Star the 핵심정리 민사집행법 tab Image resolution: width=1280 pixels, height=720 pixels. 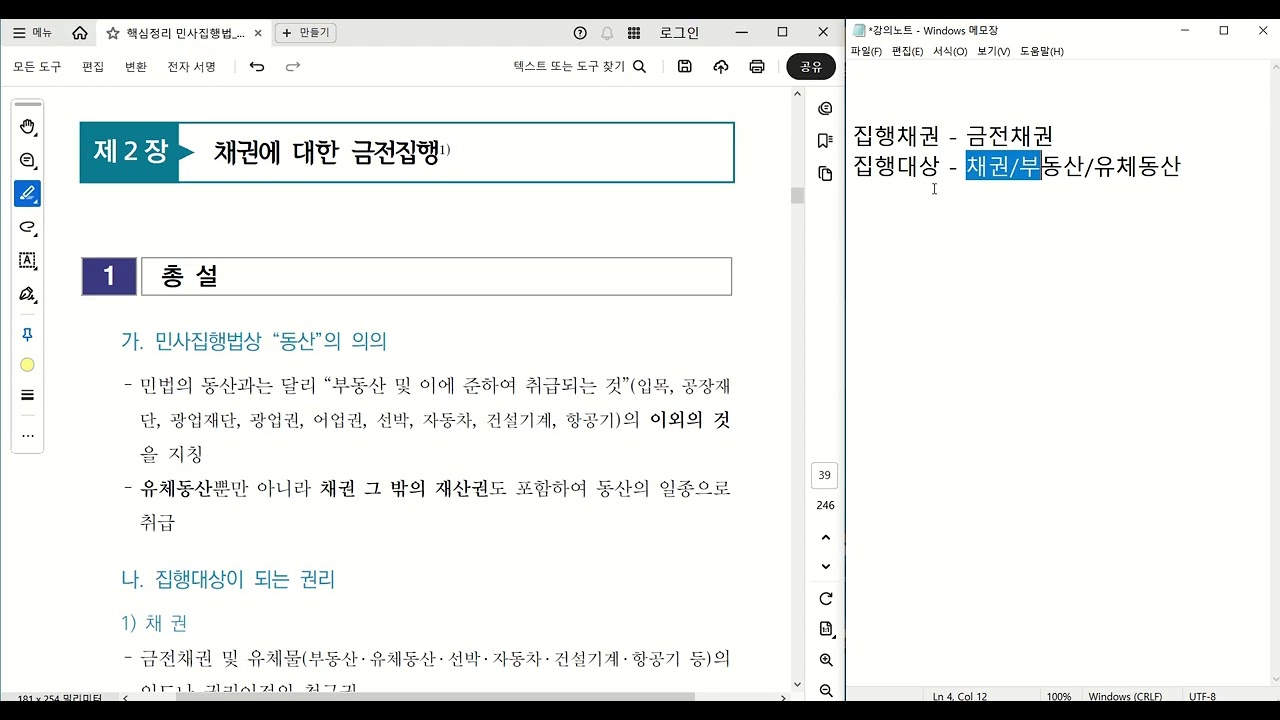pyautogui.click(x=113, y=33)
